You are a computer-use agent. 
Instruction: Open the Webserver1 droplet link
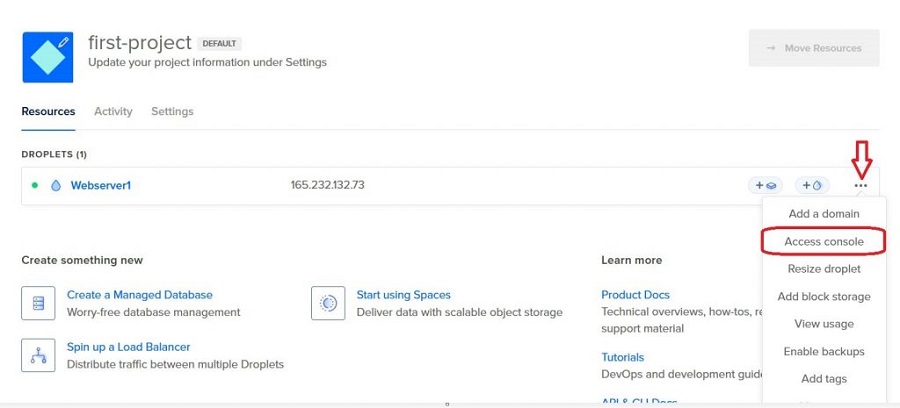(100, 185)
